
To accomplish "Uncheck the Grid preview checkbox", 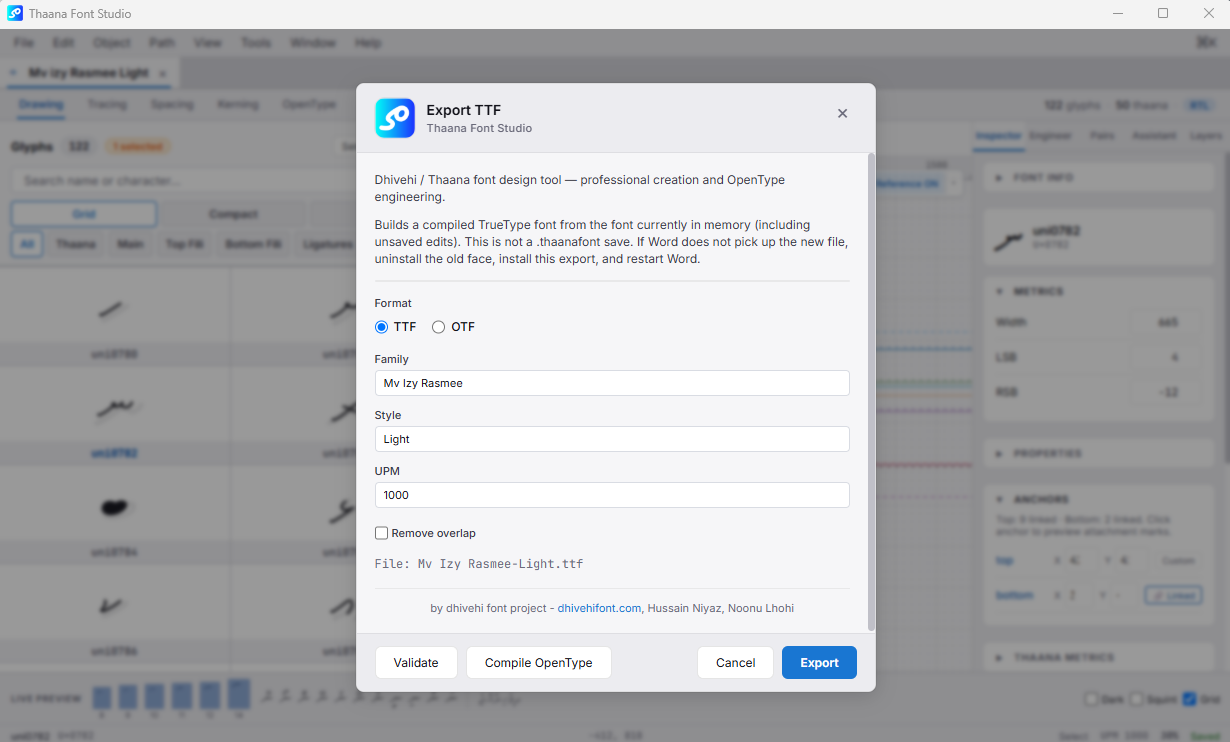I will [x=1189, y=699].
